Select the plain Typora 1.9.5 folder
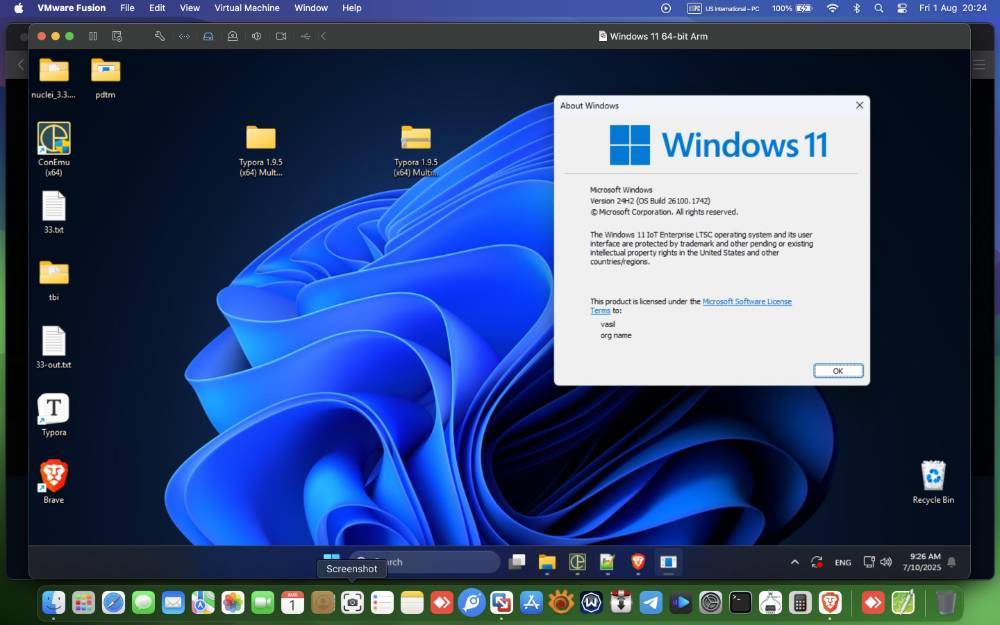Image resolution: width=1000 pixels, height=625 pixels. [261, 151]
